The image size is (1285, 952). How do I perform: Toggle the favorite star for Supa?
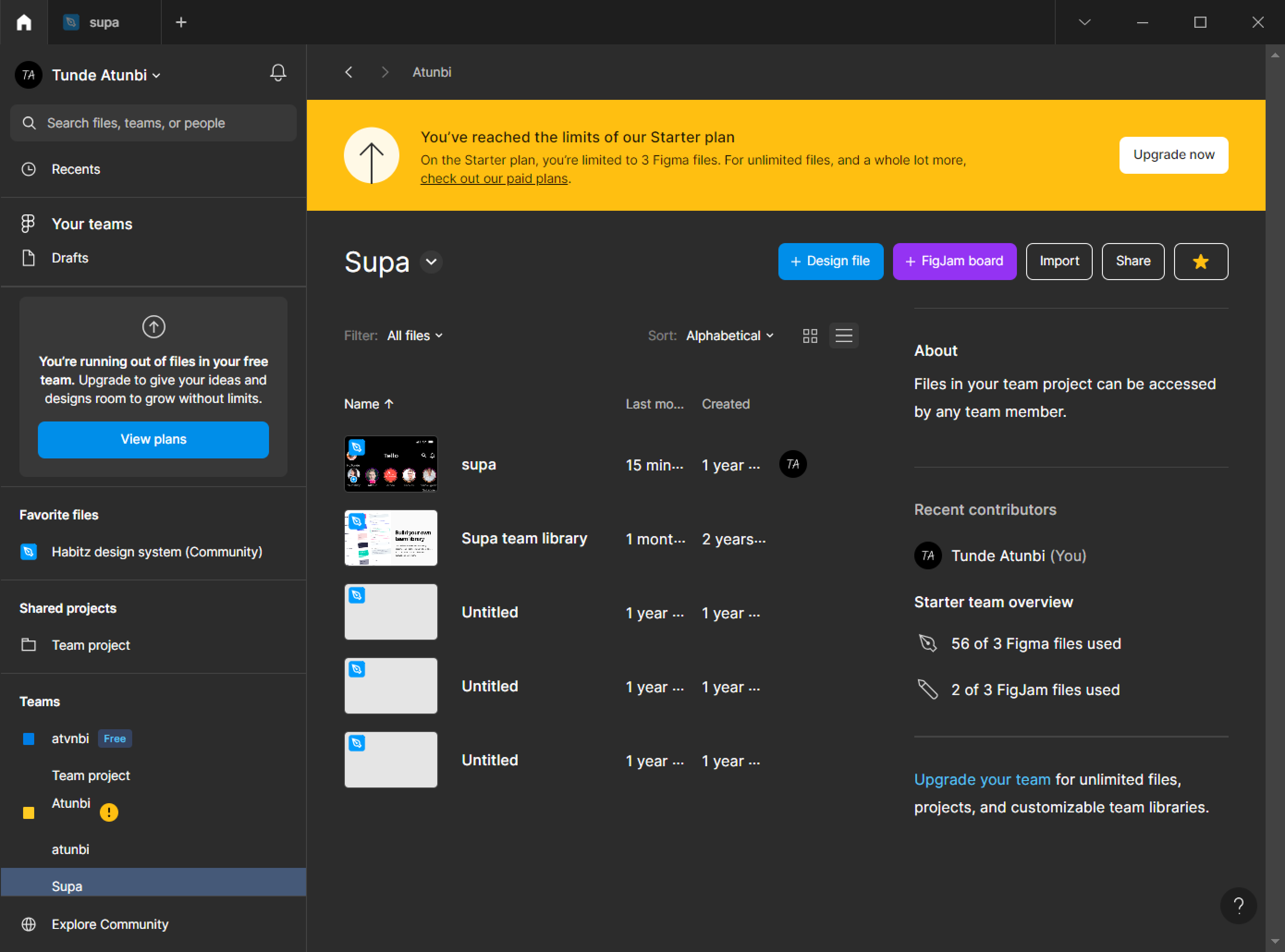pyautogui.click(x=1200, y=261)
